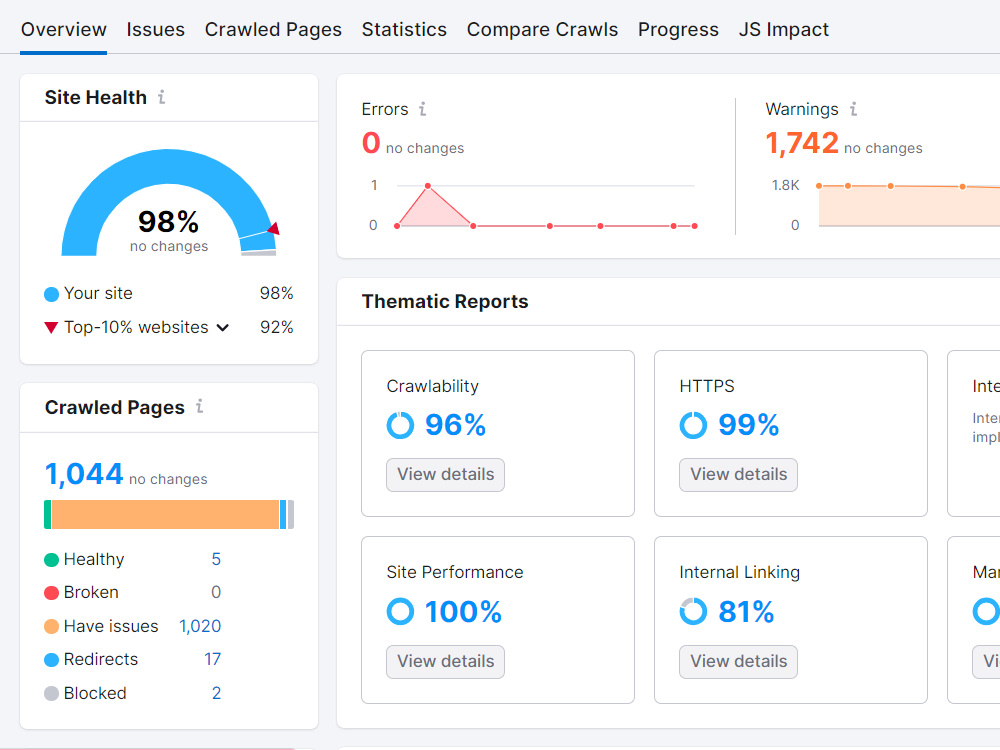Image resolution: width=1000 pixels, height=750 pixels.
Task: Click the orange segment of crawled pages bar
Action: click(x=165, y=515)
